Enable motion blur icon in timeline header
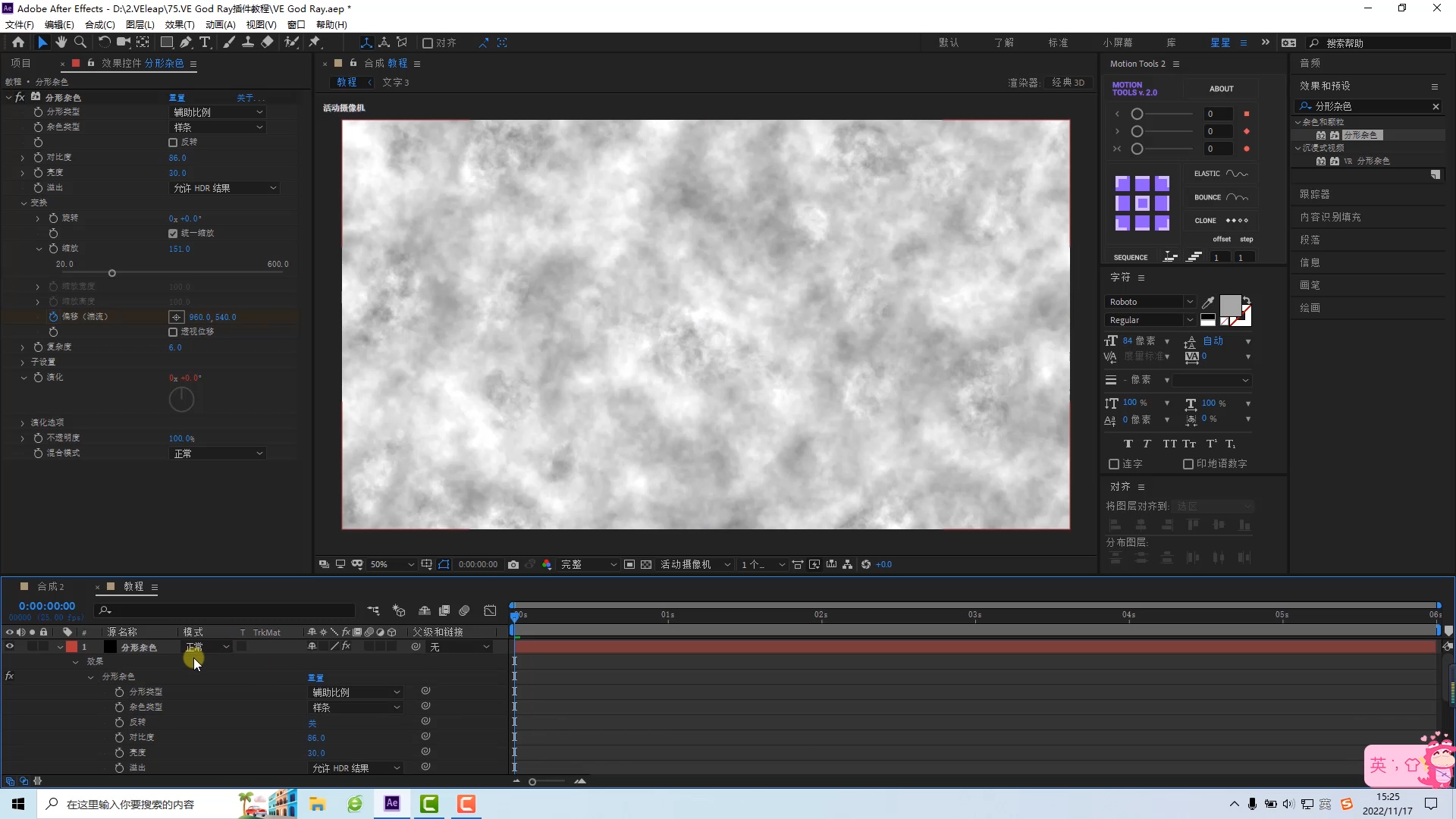 (x=464, y=610)
